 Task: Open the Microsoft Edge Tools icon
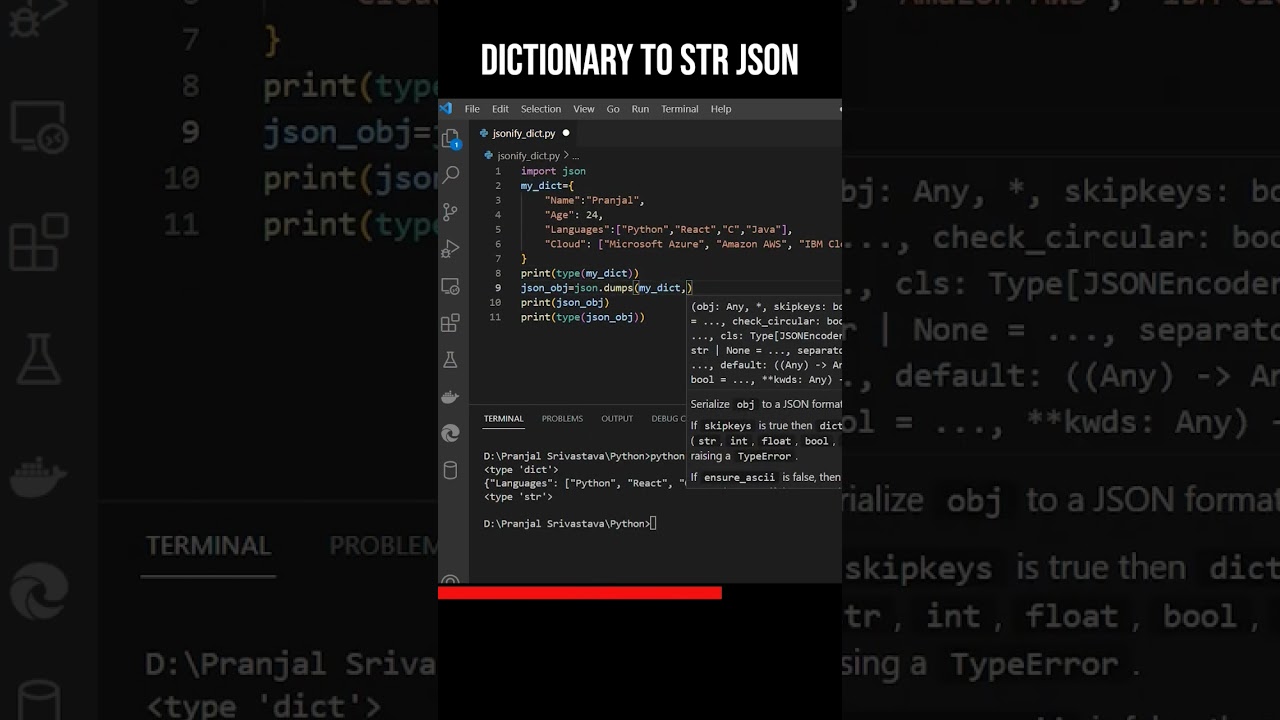pos(451,433)
